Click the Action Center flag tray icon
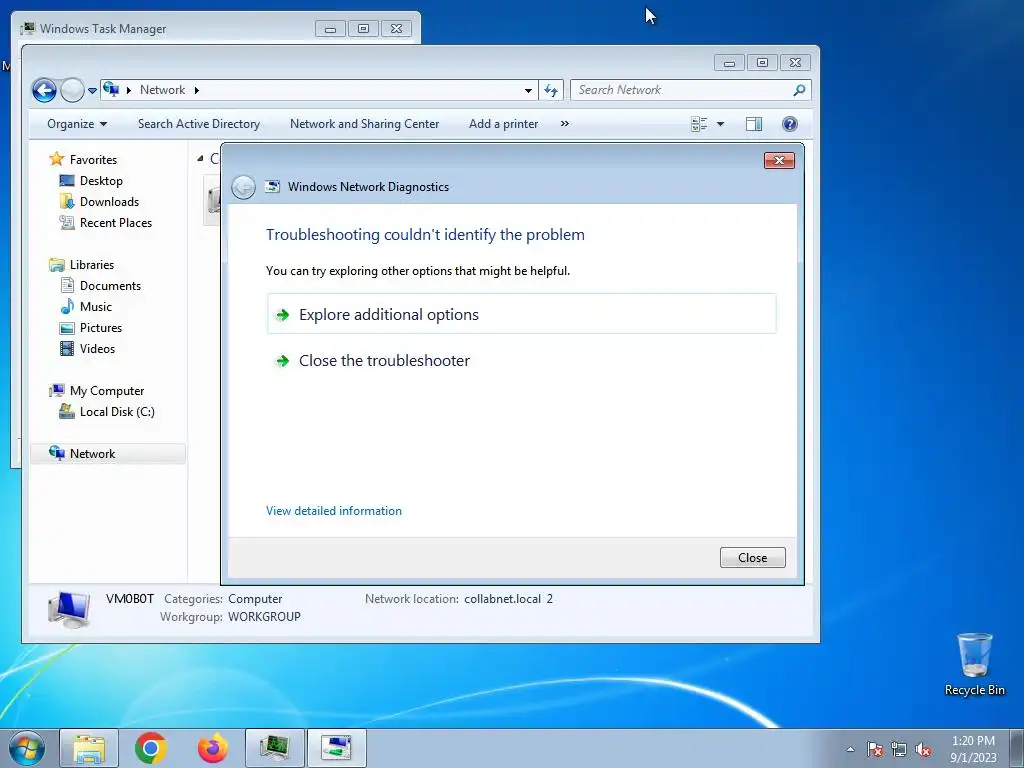Screen dimensions: 1024x768 [874, 749]
